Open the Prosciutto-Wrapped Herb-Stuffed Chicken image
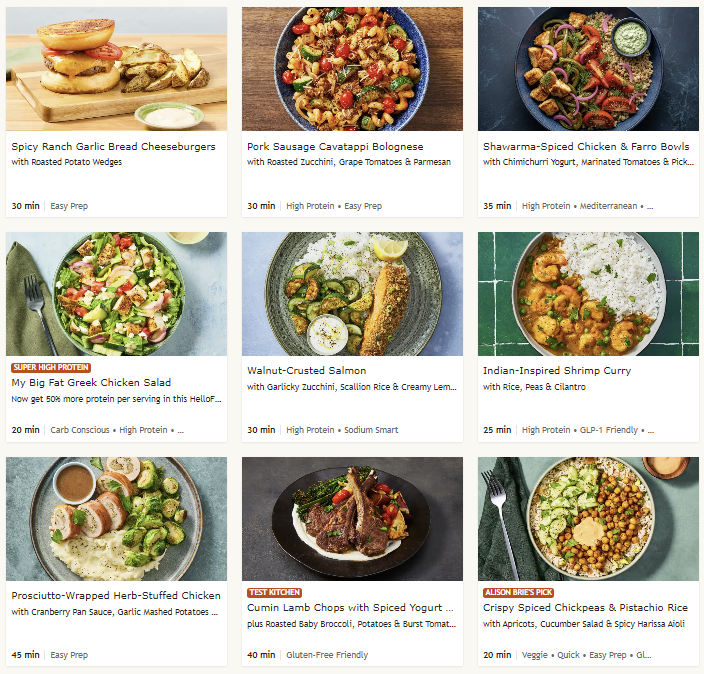704x674 pixels. pyautogui.click(x=116, y=519)
